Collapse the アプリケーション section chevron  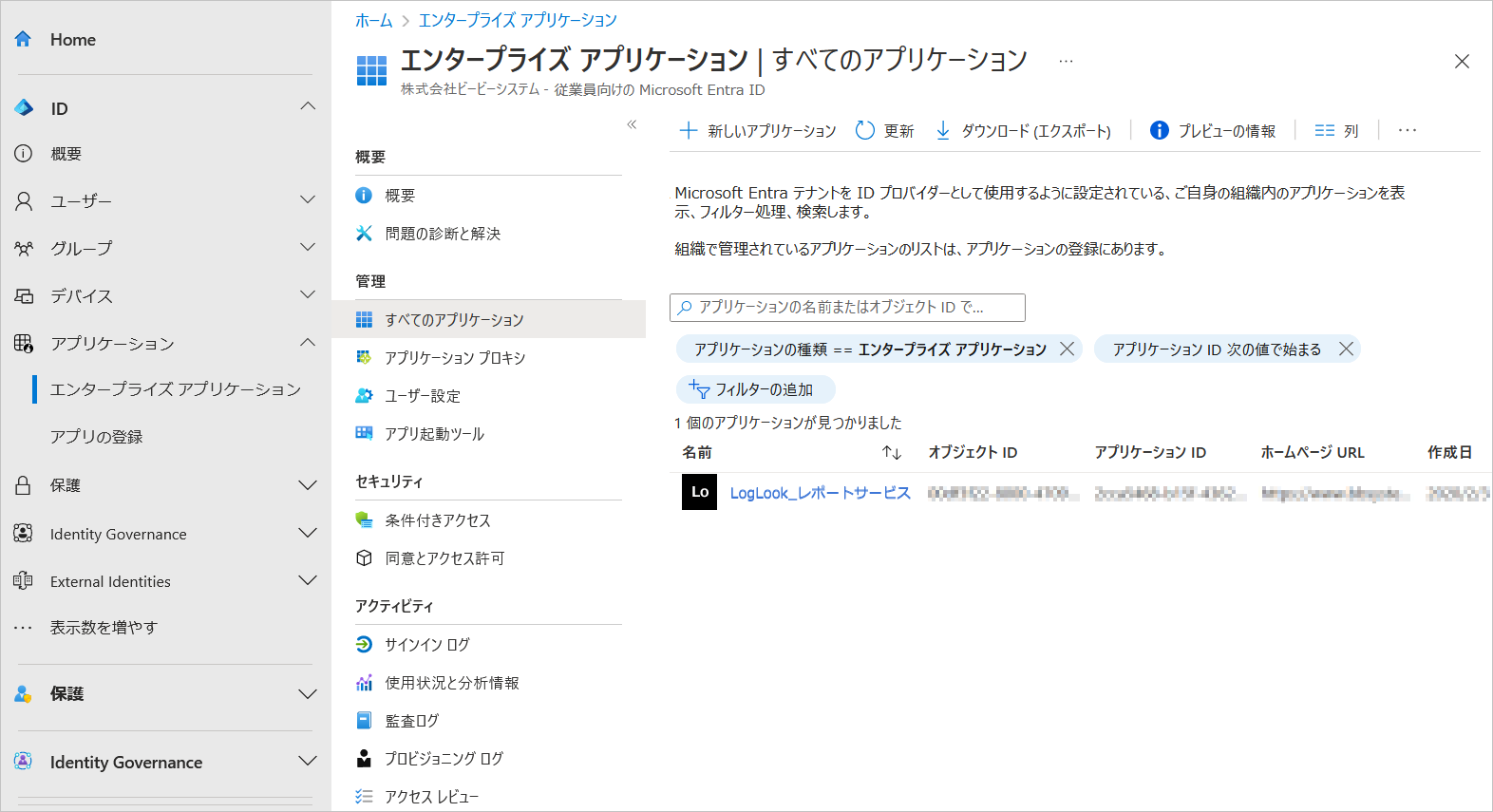(308, 342)
